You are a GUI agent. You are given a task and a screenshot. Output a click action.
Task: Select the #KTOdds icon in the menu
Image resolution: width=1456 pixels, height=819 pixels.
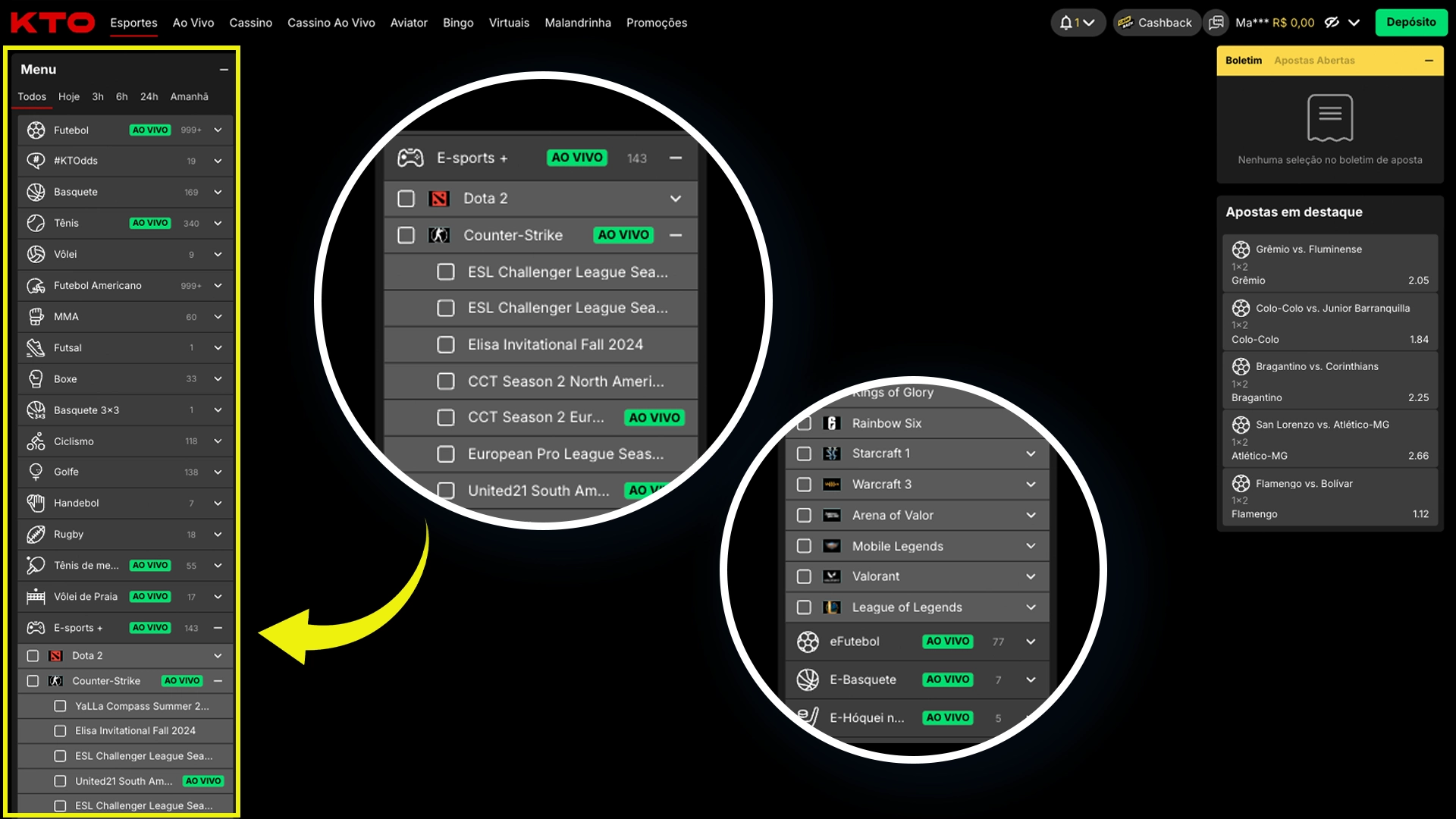[36, 161]
